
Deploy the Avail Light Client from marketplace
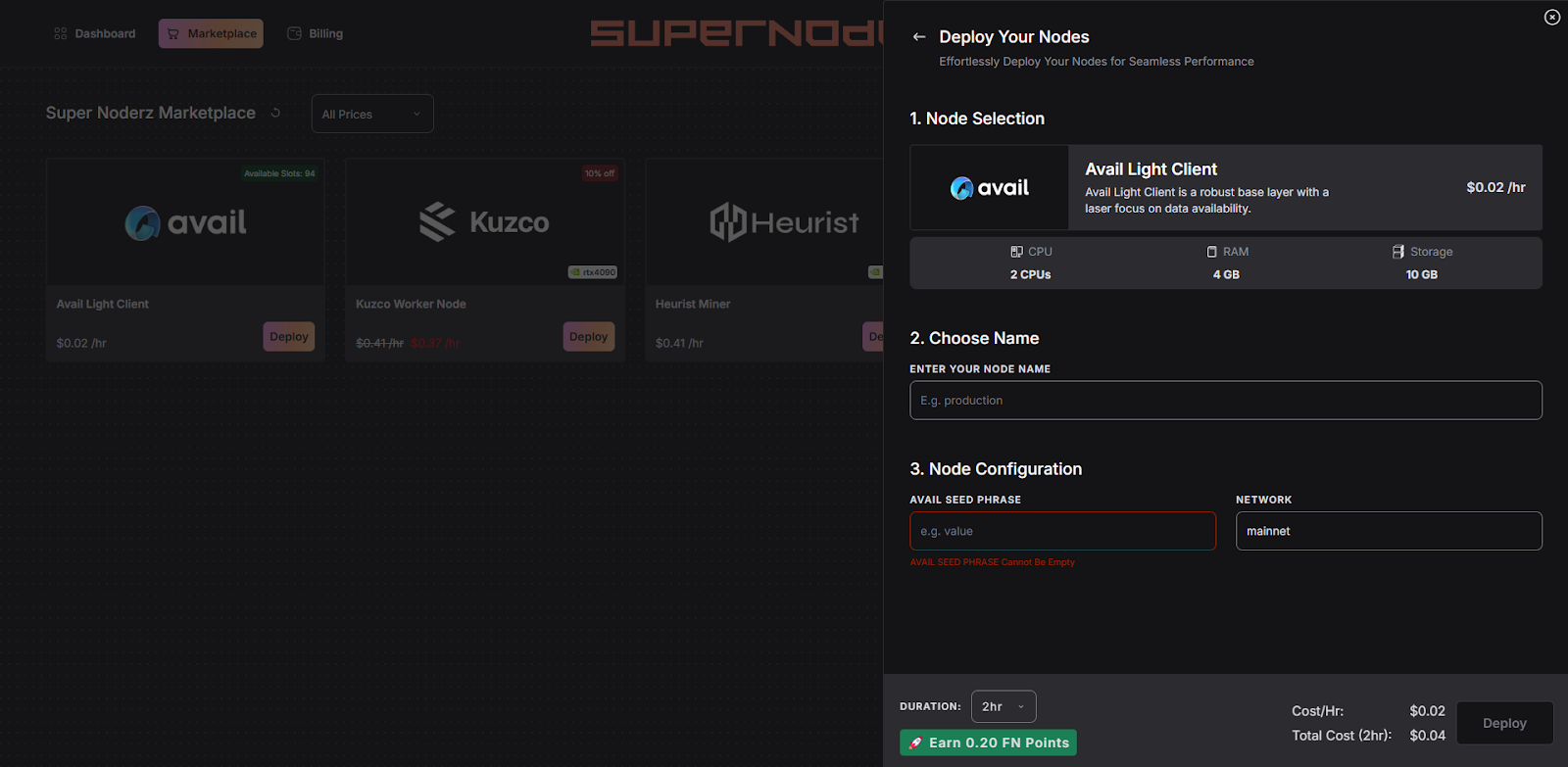pos(289,336)
